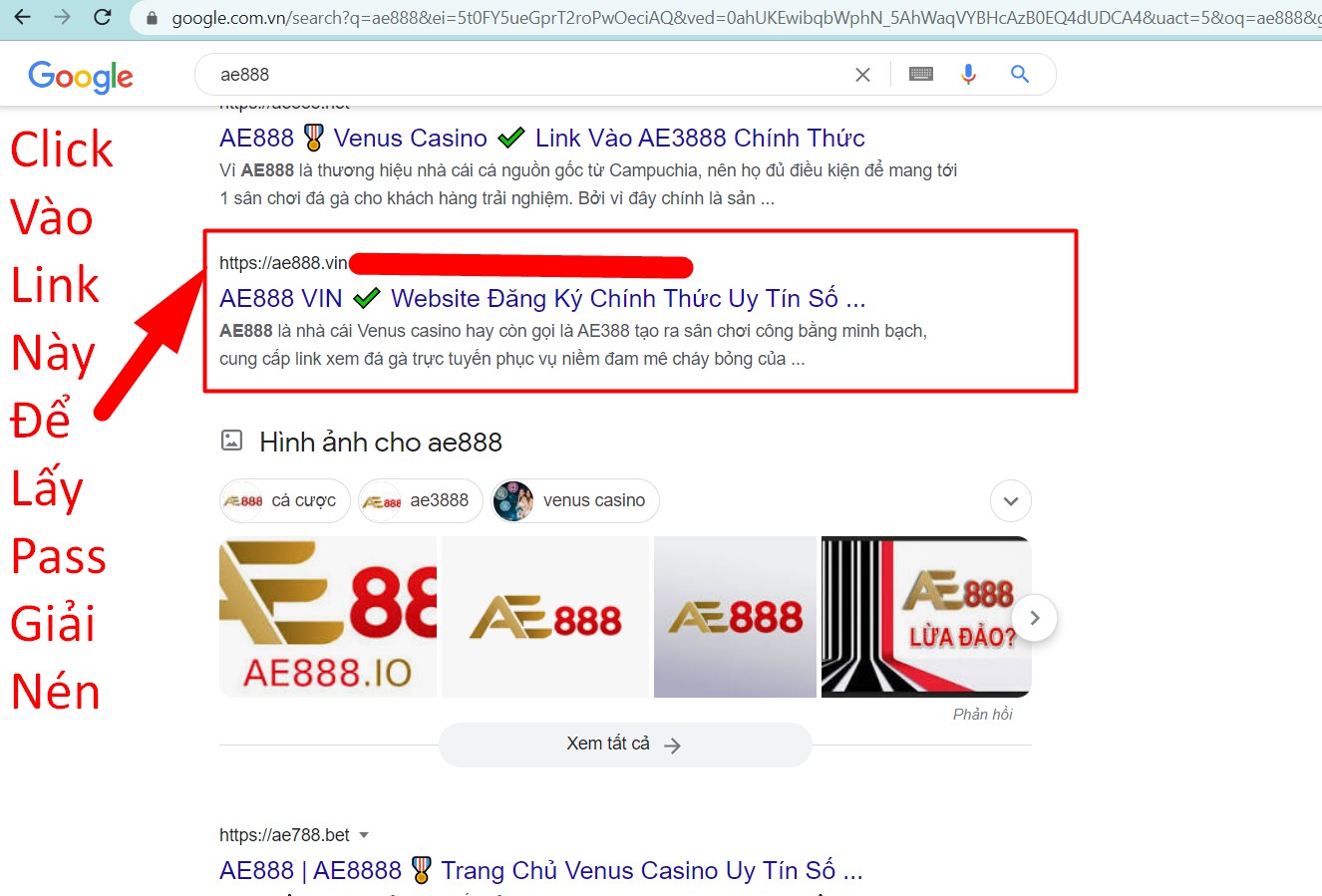The width and height of the screenshot is (1322, 896).
Task: Click the browser back arrow
Action: click(x=22, y=17)
